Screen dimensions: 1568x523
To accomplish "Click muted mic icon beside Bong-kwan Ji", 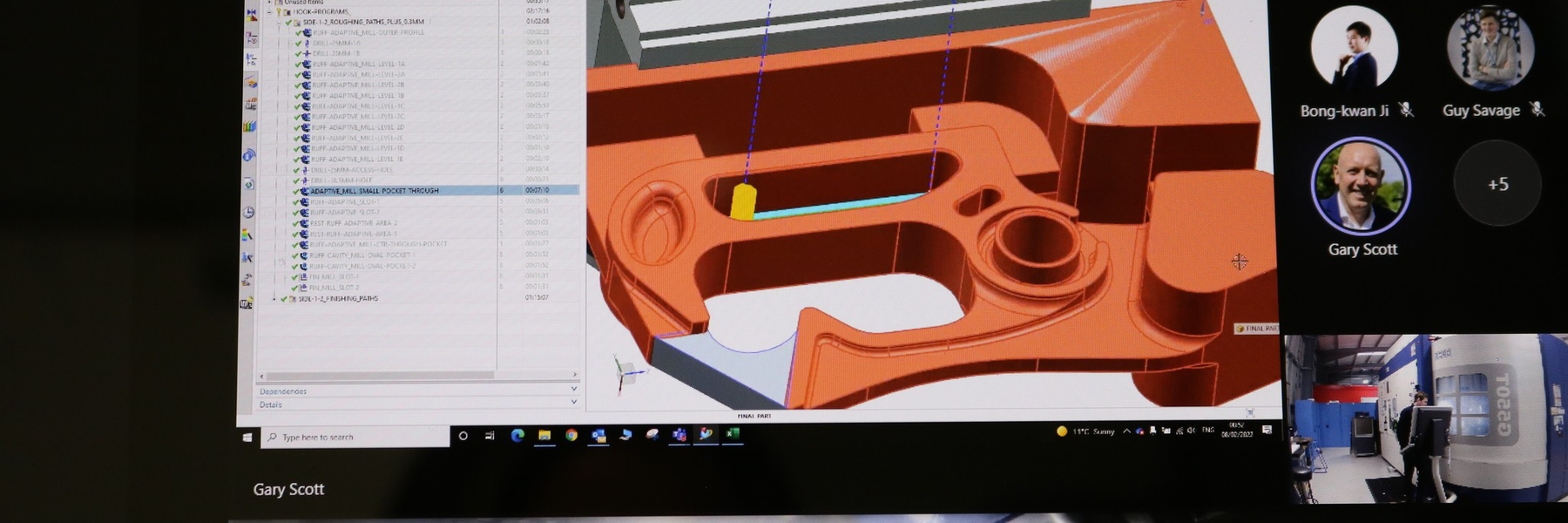I will pyautogui.click(x=1406, y=109).
